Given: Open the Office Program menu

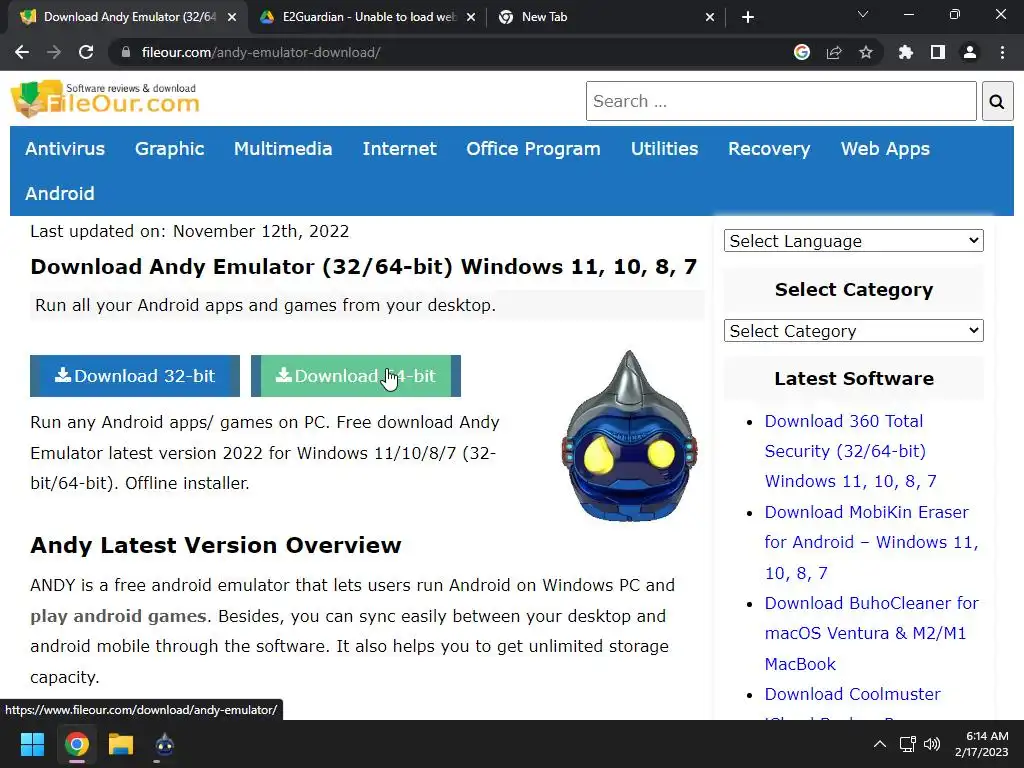Looking at the screenshot, I should coord(533,149).
